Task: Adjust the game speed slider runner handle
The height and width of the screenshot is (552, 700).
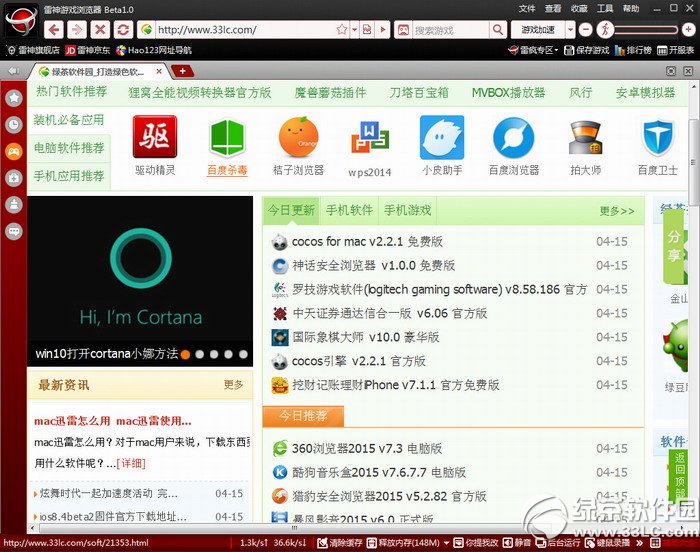Action: coord(605,30)
